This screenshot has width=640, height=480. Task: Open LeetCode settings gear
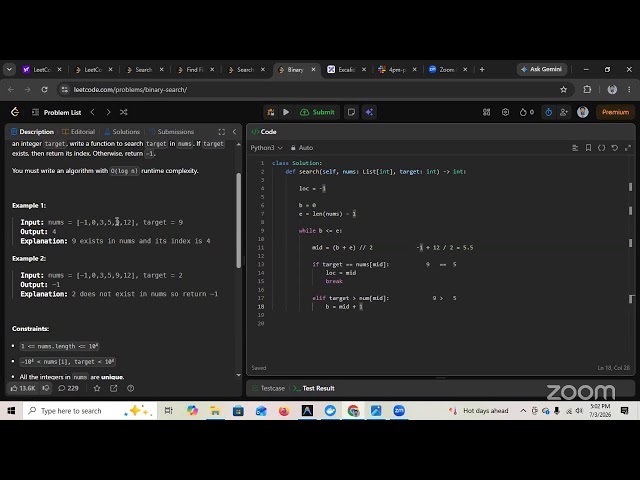coord(505,112)
